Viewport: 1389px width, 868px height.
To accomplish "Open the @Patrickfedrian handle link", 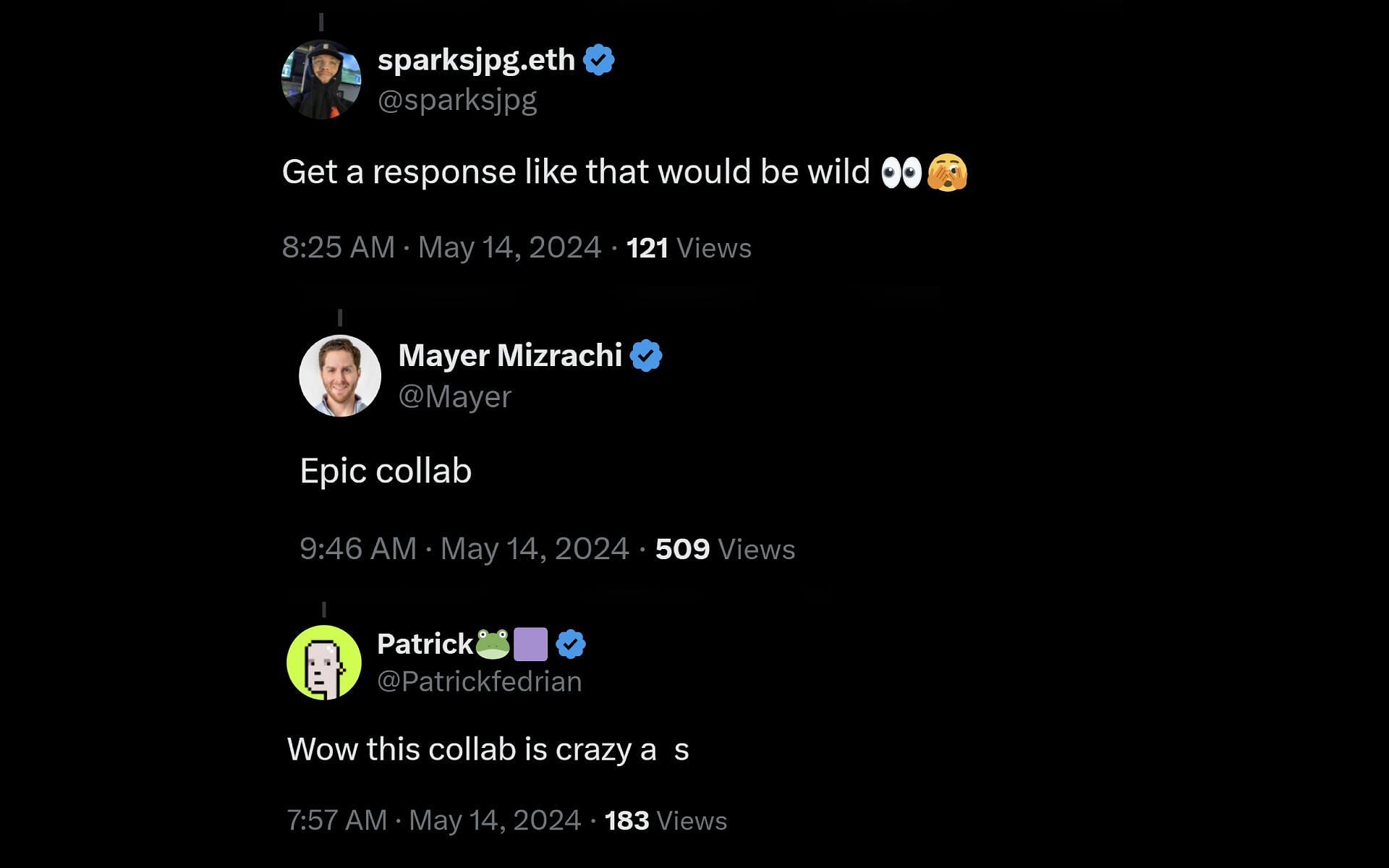I will [x=479, y=681].
